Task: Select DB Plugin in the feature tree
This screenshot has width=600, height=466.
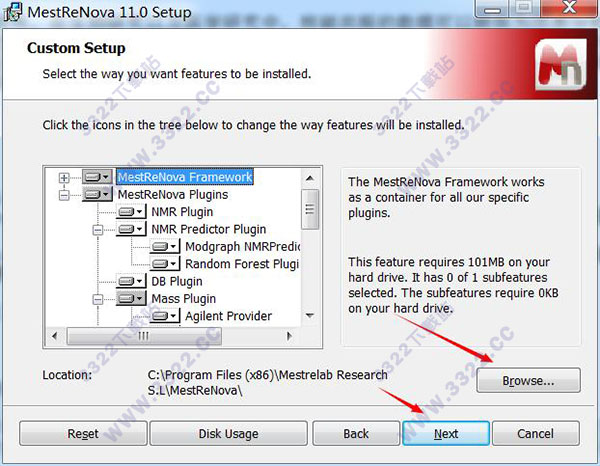Action: (177, 281)
